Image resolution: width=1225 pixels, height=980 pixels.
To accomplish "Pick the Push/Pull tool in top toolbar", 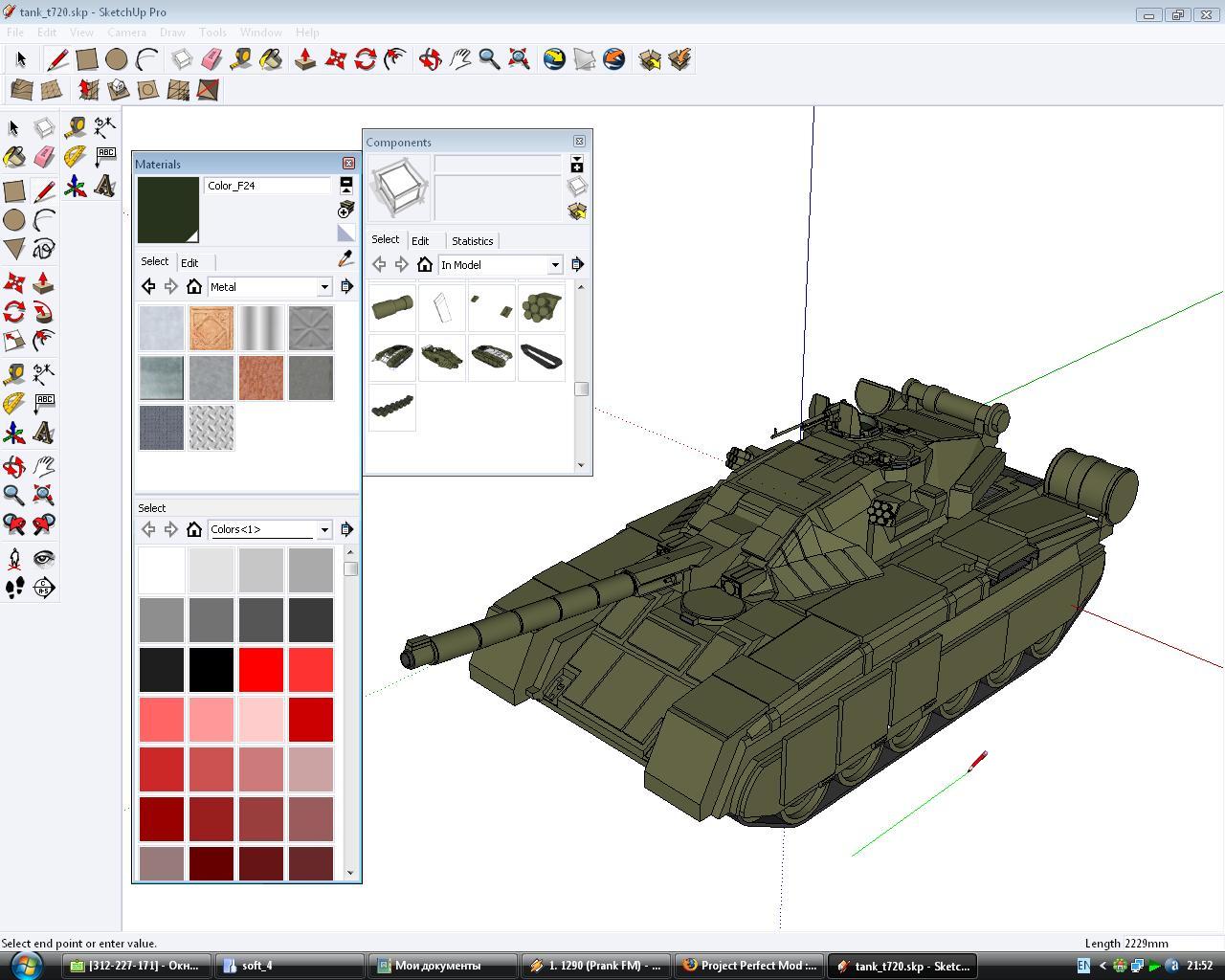I will click(x=305, y=59).
